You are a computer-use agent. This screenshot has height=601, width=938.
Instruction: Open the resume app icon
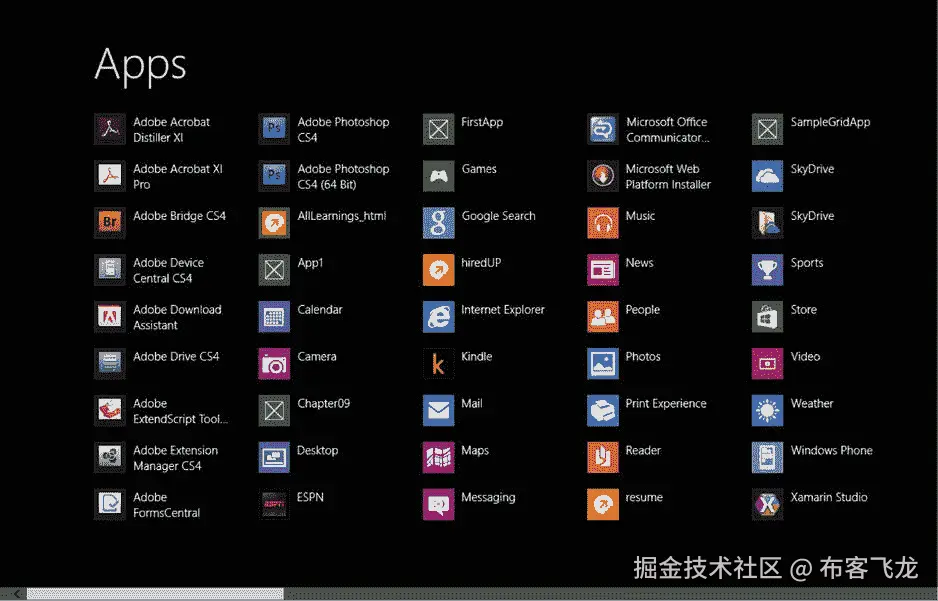tap(603, 504)
